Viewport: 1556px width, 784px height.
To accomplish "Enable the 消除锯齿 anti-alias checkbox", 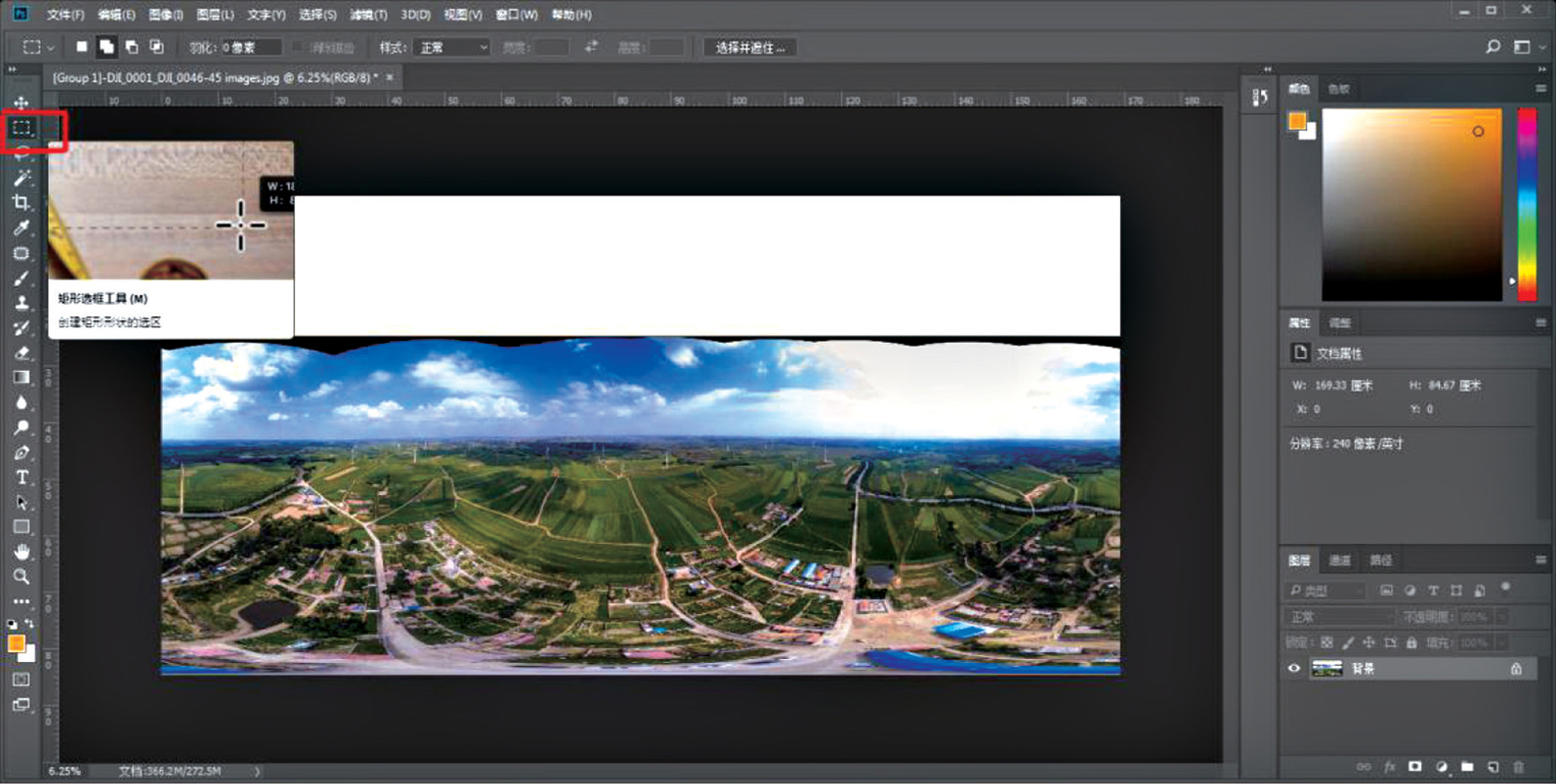I will (x=298, y=47).
